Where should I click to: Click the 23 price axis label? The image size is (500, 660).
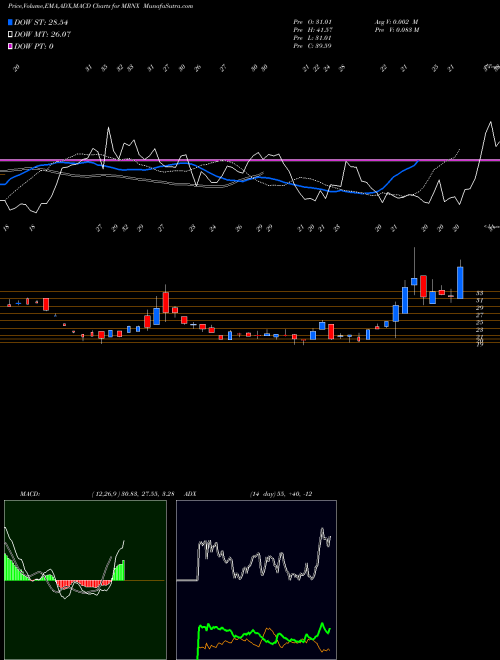[x=479, y=330]
